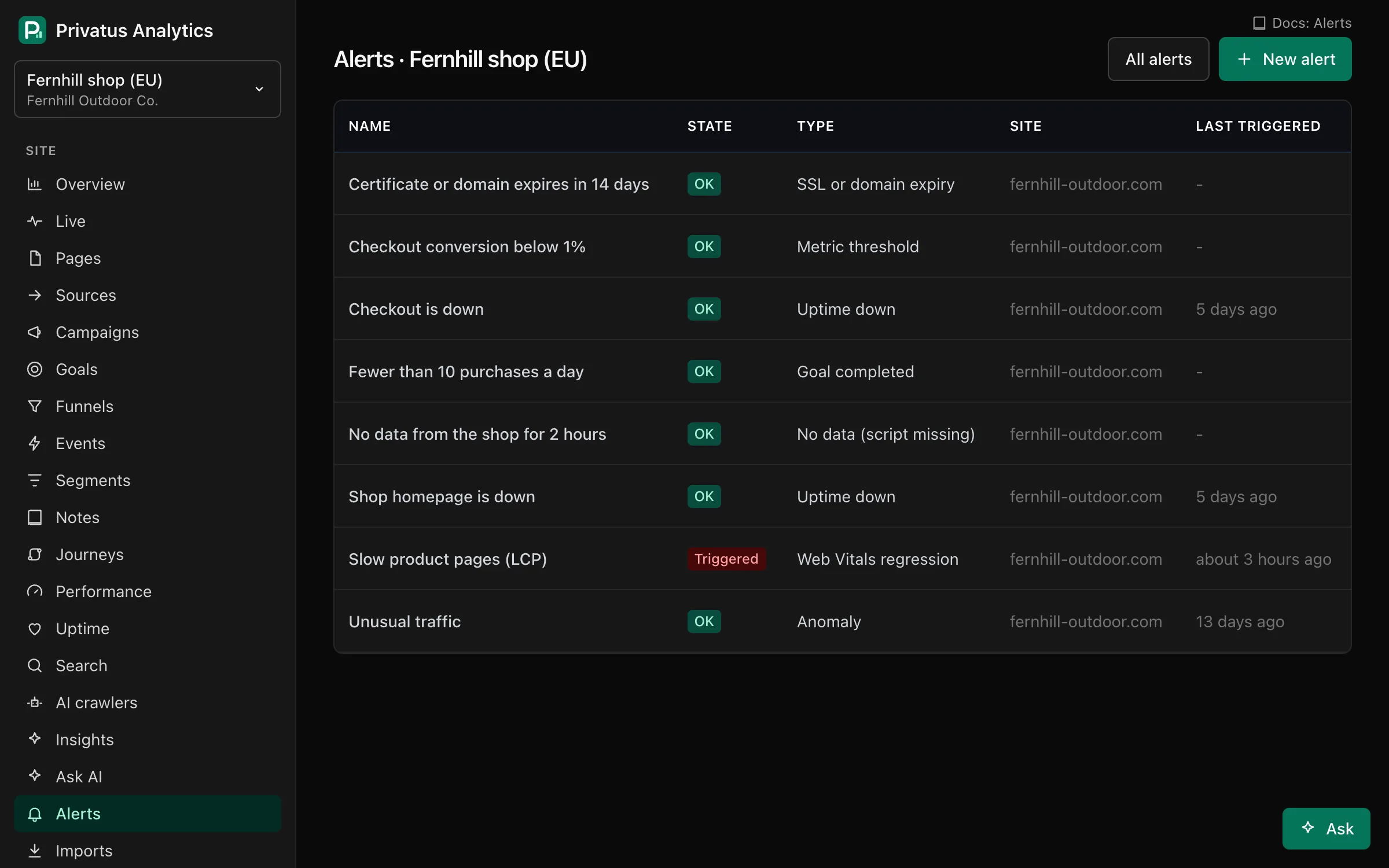Image resolution: width=1389 pixels, height=868 pixels.
Task: Click the Performance gauge icon
Action: pyautogui.click(x=35, y=591)
